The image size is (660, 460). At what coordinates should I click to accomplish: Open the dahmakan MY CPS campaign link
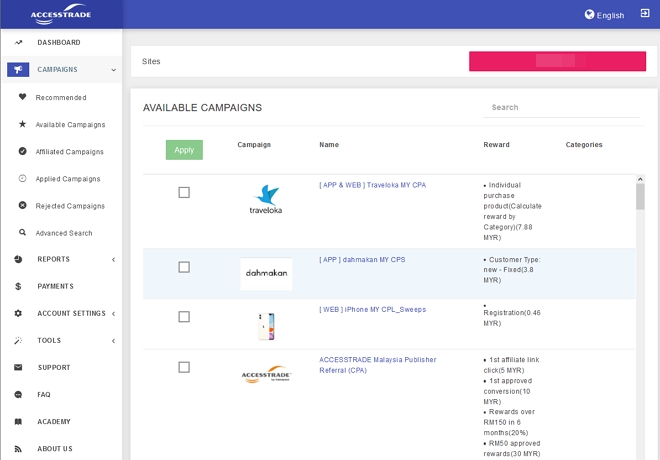click(x=362, y=259)
